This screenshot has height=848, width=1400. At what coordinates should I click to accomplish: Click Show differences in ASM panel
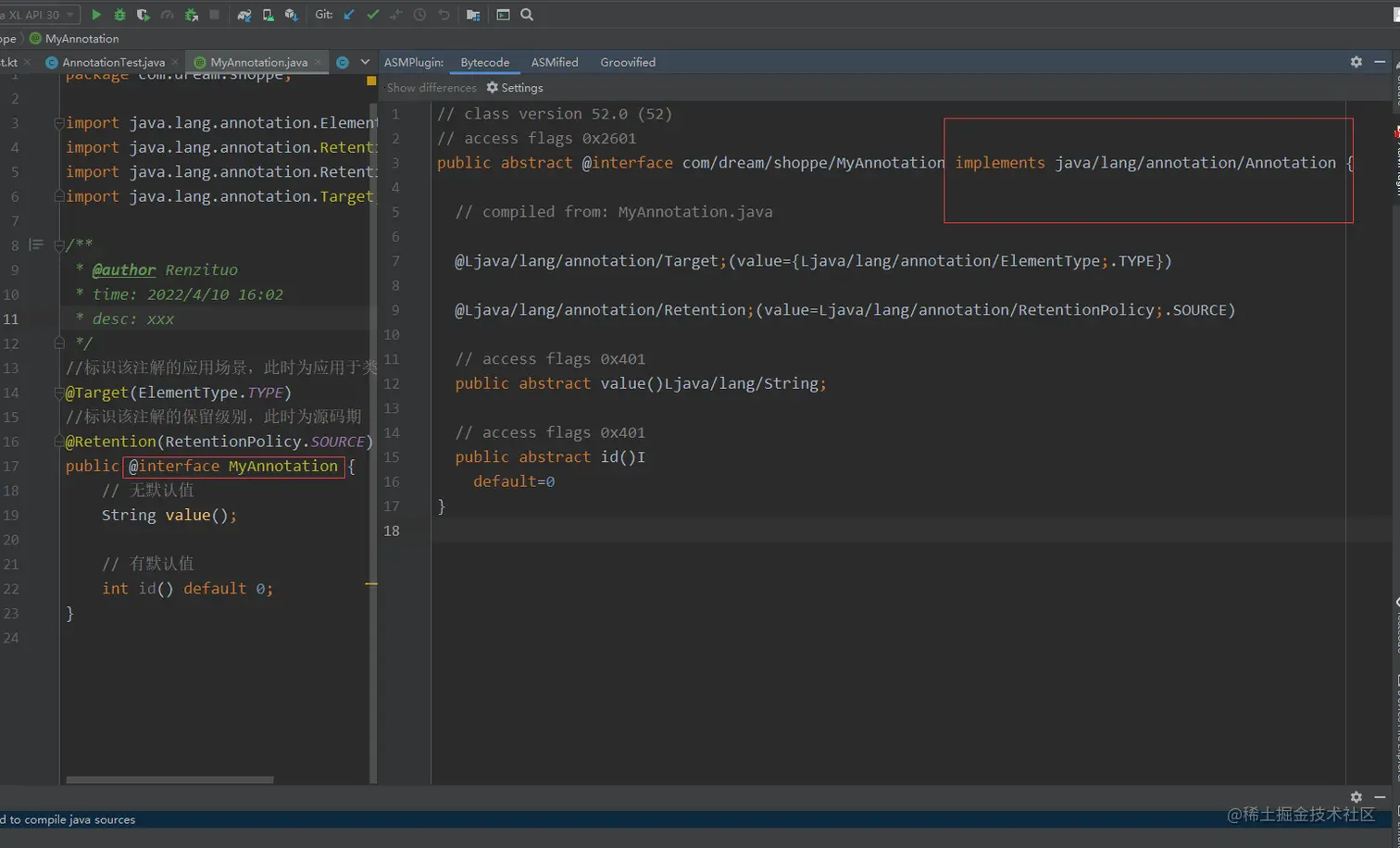click(431, 88)
